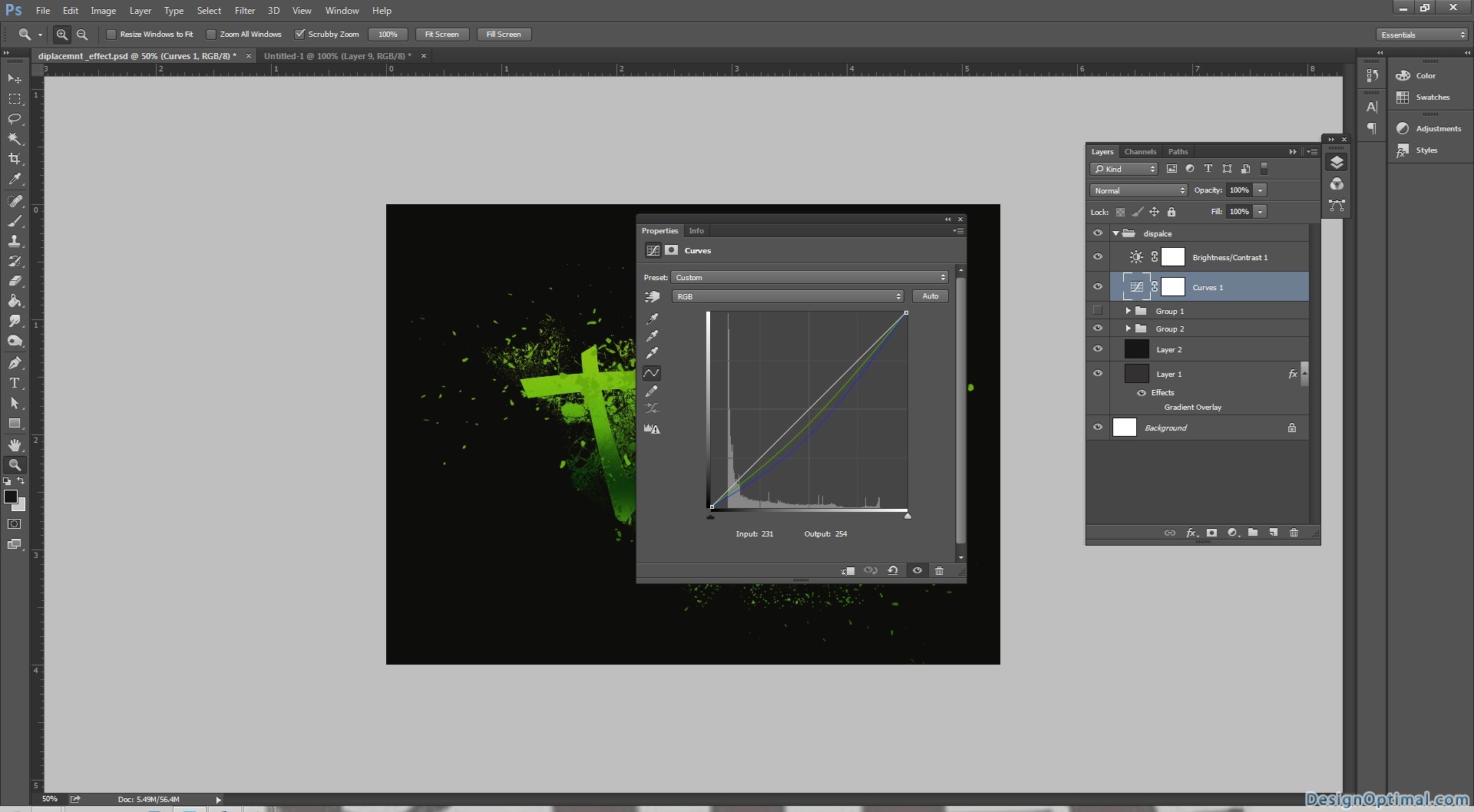Select the Eyedropper tool in toolbox
The height and width of the screenshot is (812, 1474).
point(15,179)
